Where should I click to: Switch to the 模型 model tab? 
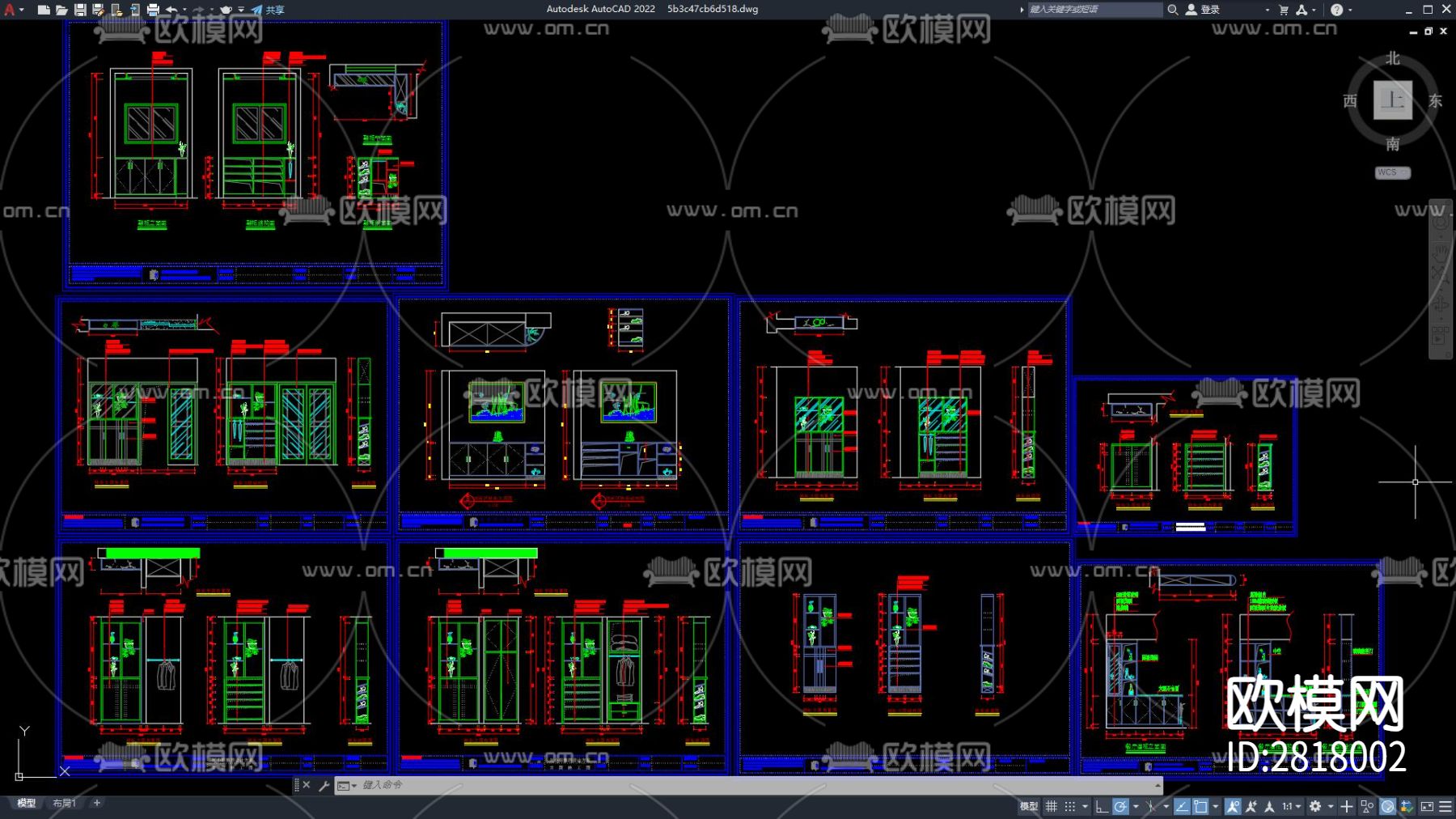[26, 804]
